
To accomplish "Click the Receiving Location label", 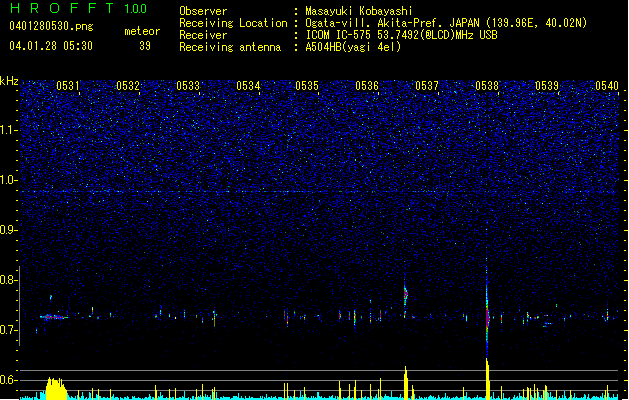I will point(233,23).
